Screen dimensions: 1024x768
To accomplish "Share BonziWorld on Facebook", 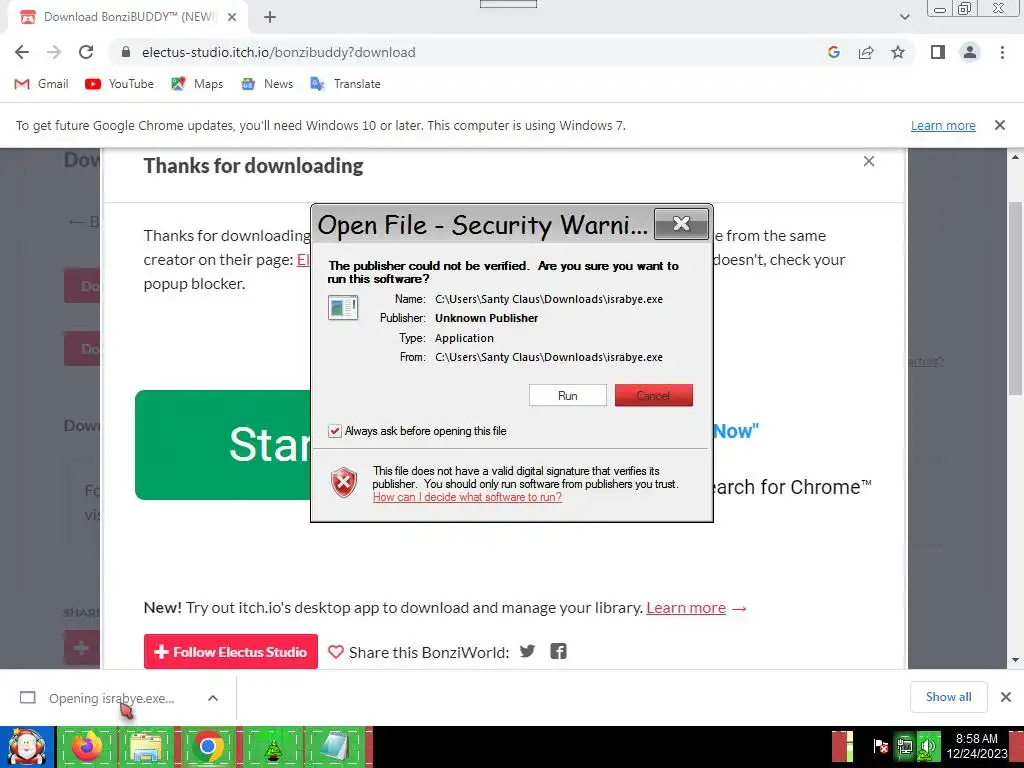I will [x=558, y=651].
